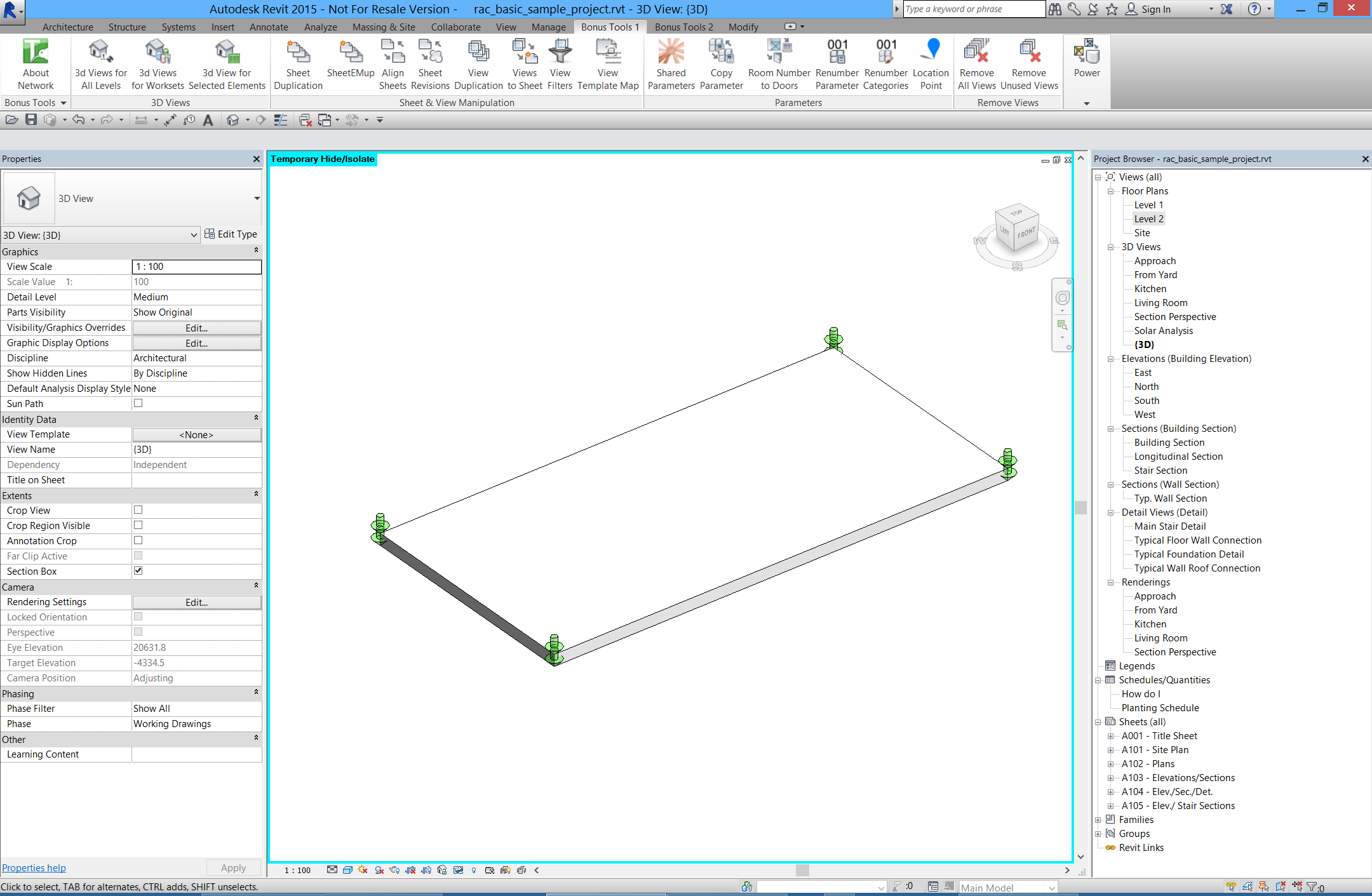The height and width of the screenshot is (896, 1372).
Task: Switch to the Bonus Tools 2 tab
Action: tap(683, 27)
